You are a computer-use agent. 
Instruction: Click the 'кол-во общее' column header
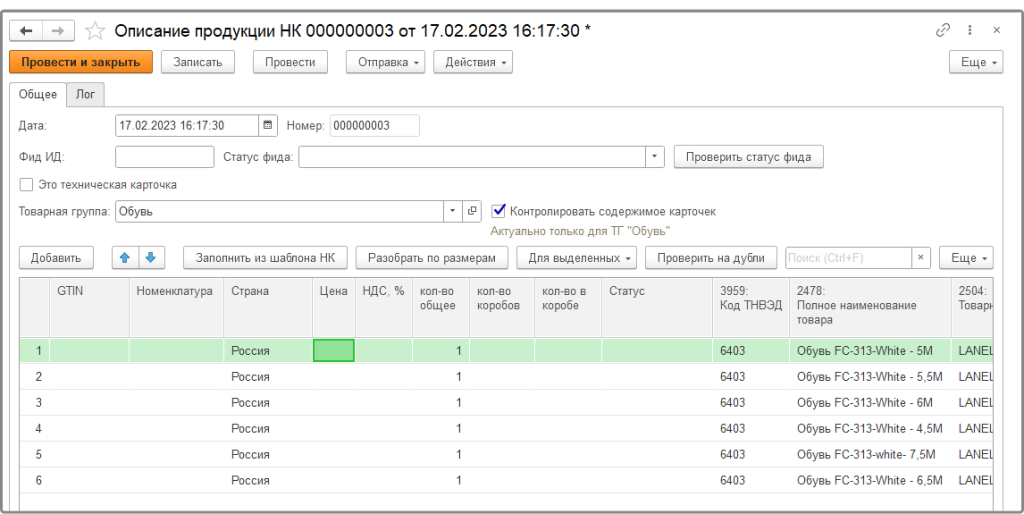point(441,307)
